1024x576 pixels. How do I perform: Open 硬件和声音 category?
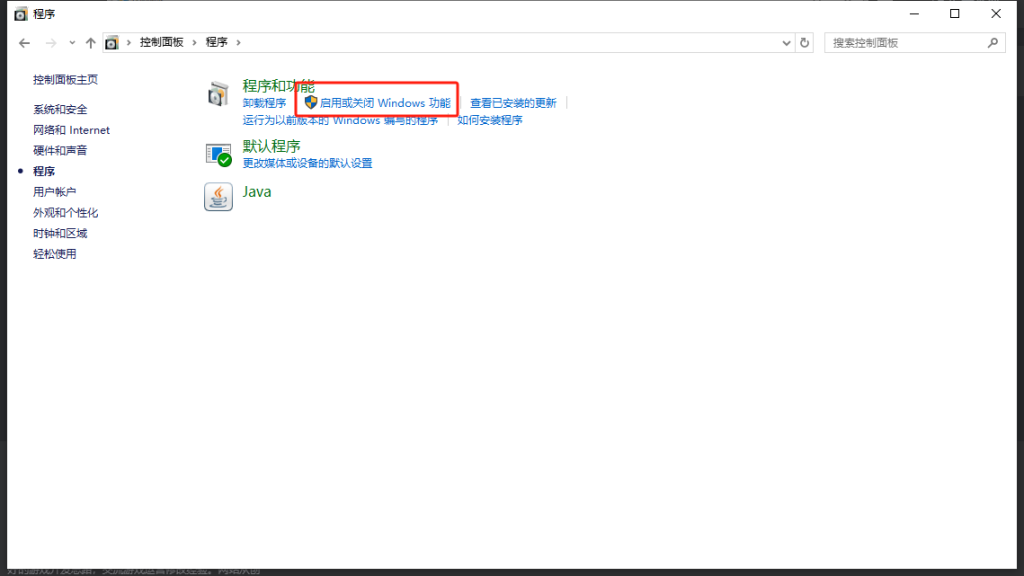60,150
